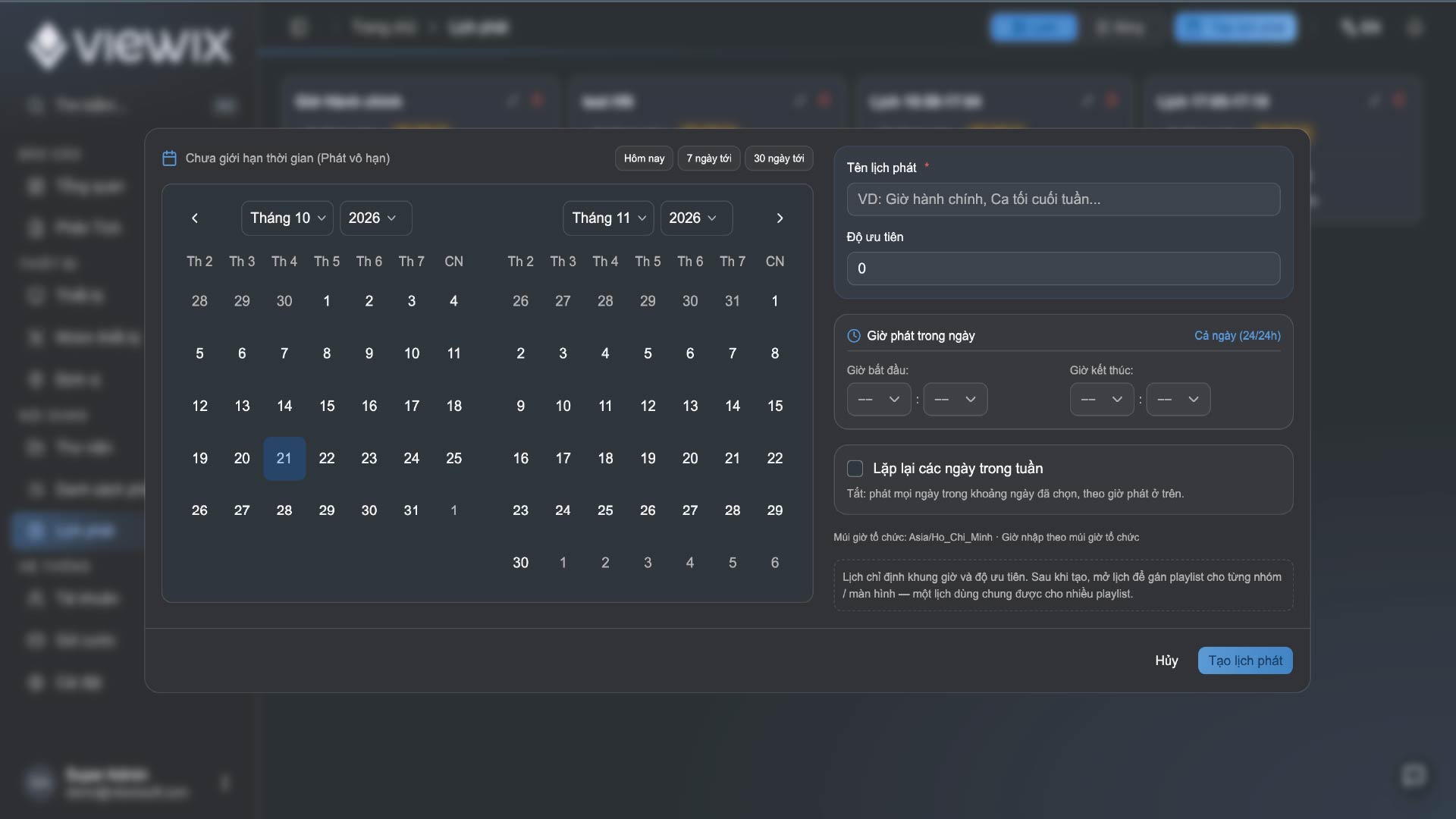Image resolution: width=1456 pixels, height=819 pixels.
Task: Click the Hủy button
Action: click(1166, 661)
